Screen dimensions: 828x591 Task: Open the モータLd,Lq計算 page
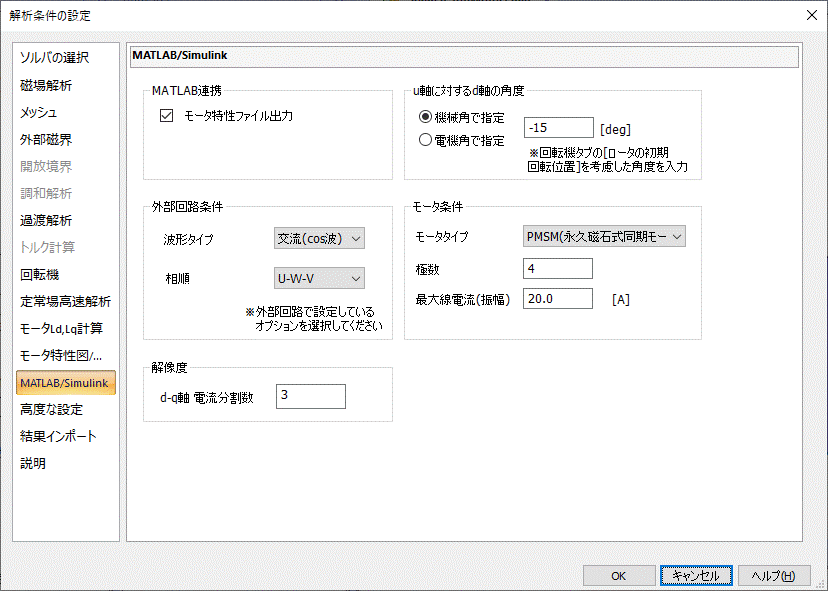click(61, 328)
